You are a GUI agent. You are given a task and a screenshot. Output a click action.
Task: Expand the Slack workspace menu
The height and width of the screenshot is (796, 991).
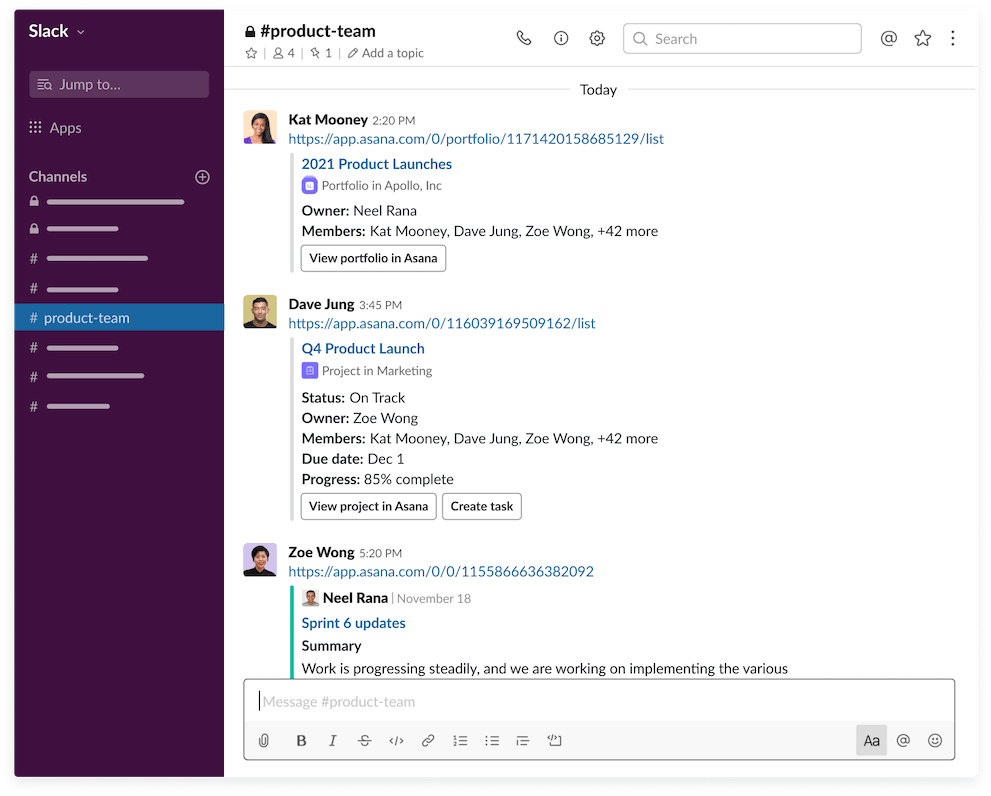(x=56, y=31)
